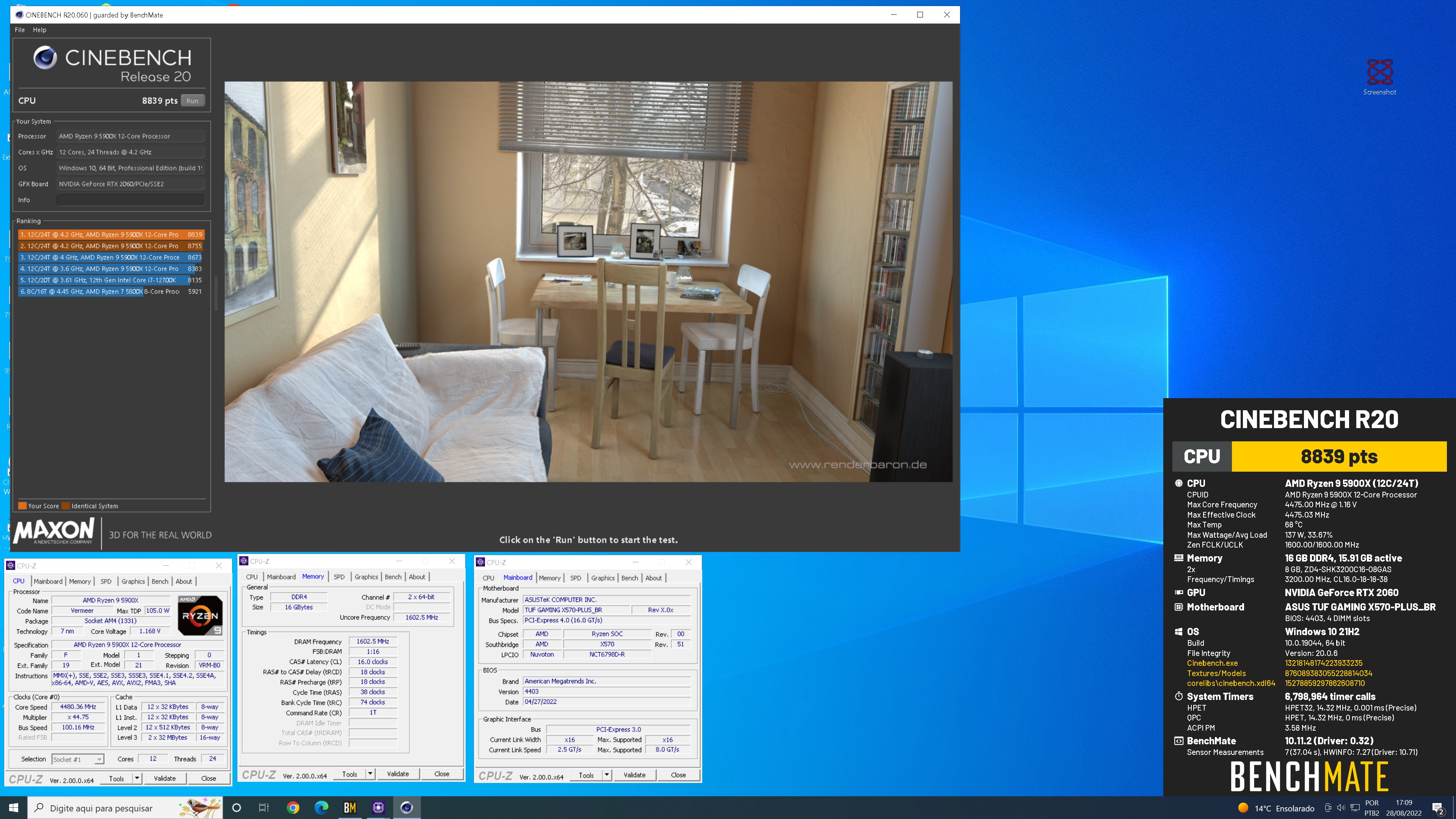Click Close in CPU-Z Memory window
The image size is (1456, 819).
(x=442, y=774)
